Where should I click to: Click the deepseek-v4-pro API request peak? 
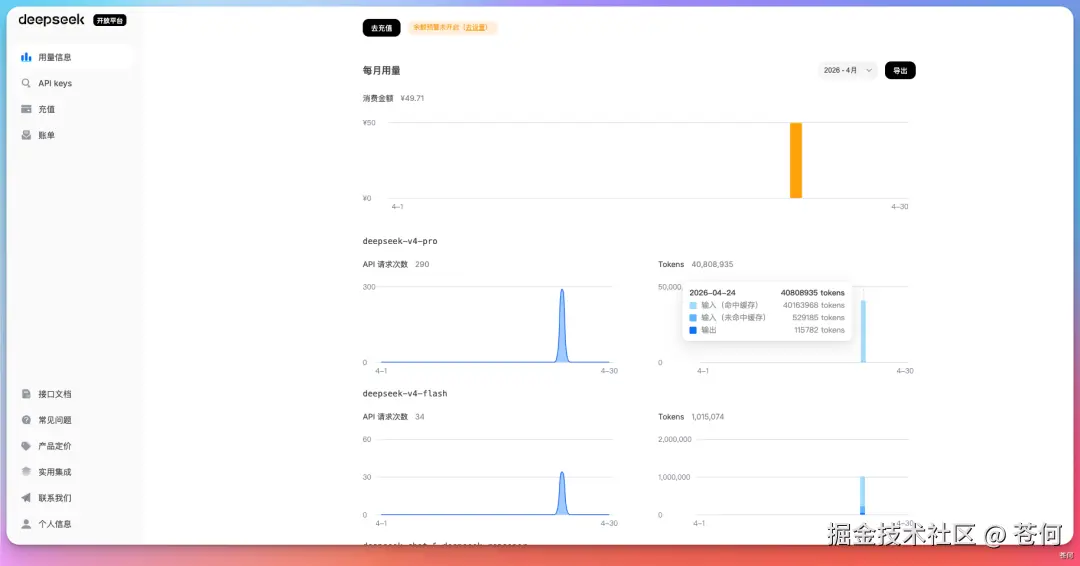pyautogui.click(x=562, y=325)
